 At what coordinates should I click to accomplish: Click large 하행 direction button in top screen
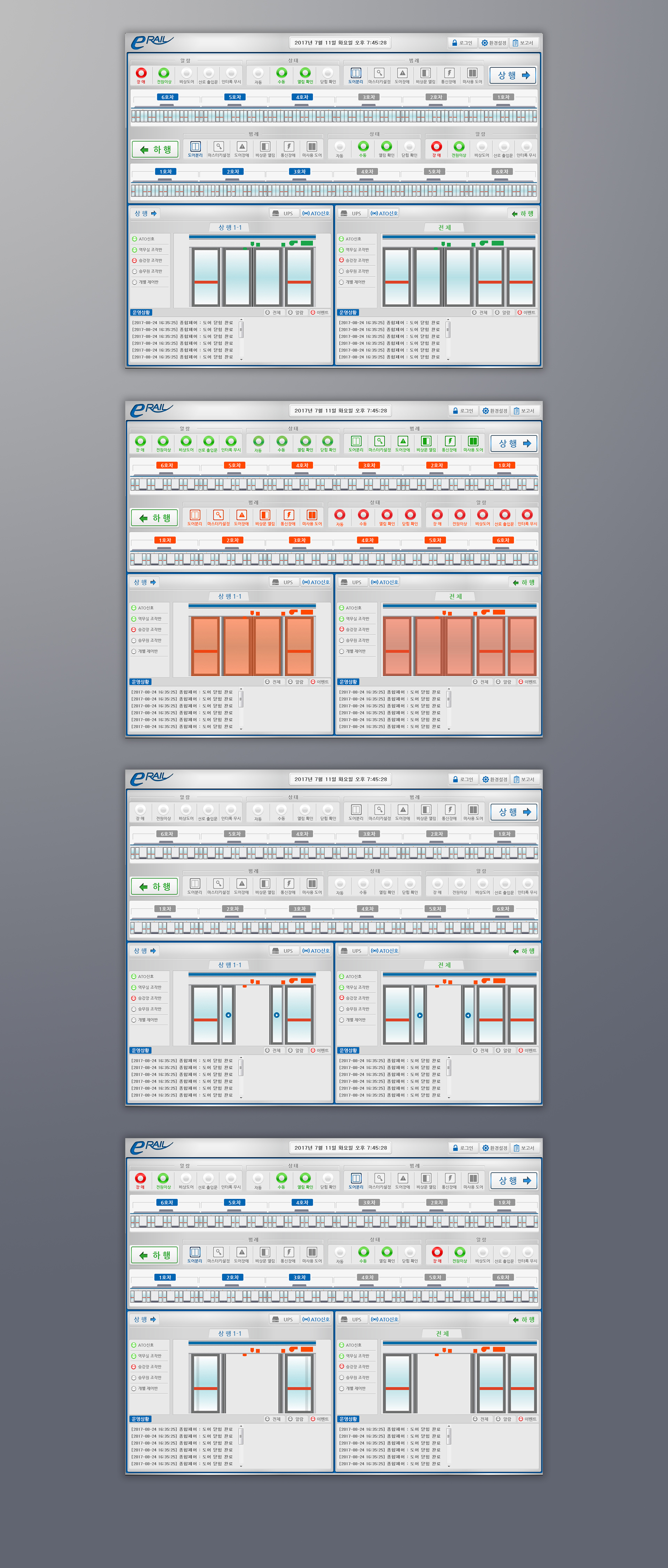[155, 150]
